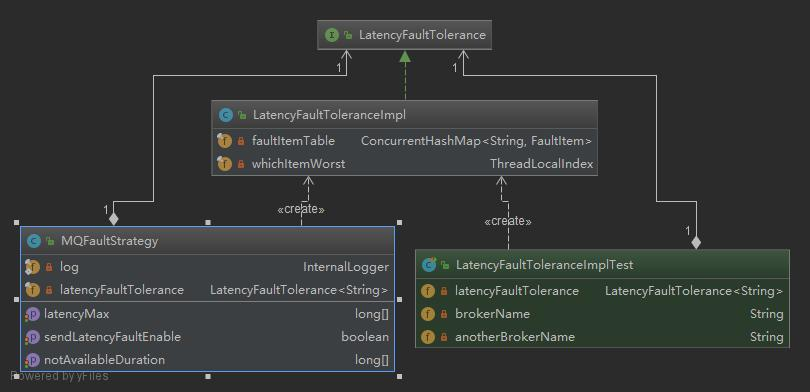Select the LatencyFaultTolerance interface title

(x=422, y=35)
